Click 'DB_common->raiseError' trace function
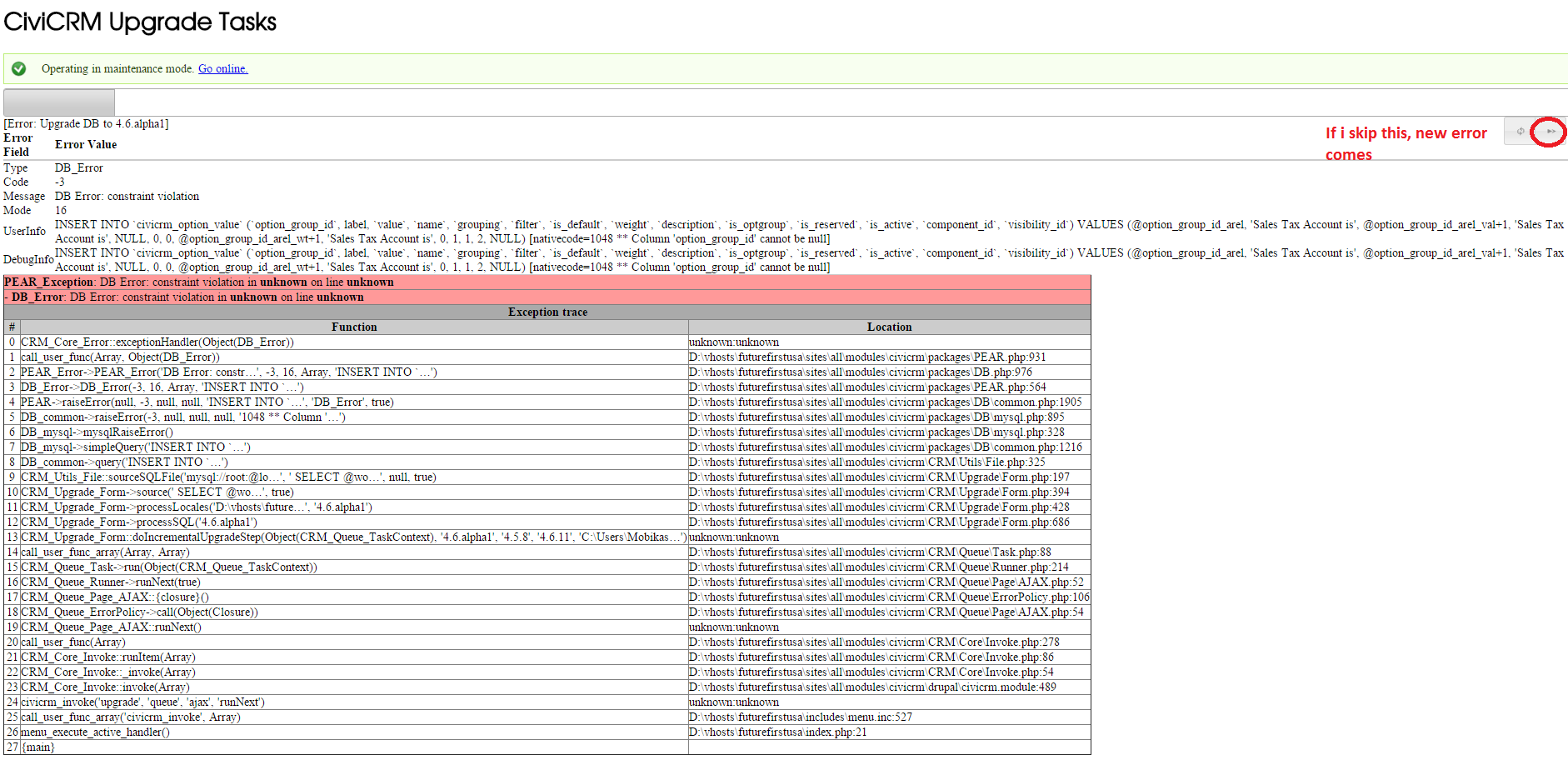 pos(183,417)
